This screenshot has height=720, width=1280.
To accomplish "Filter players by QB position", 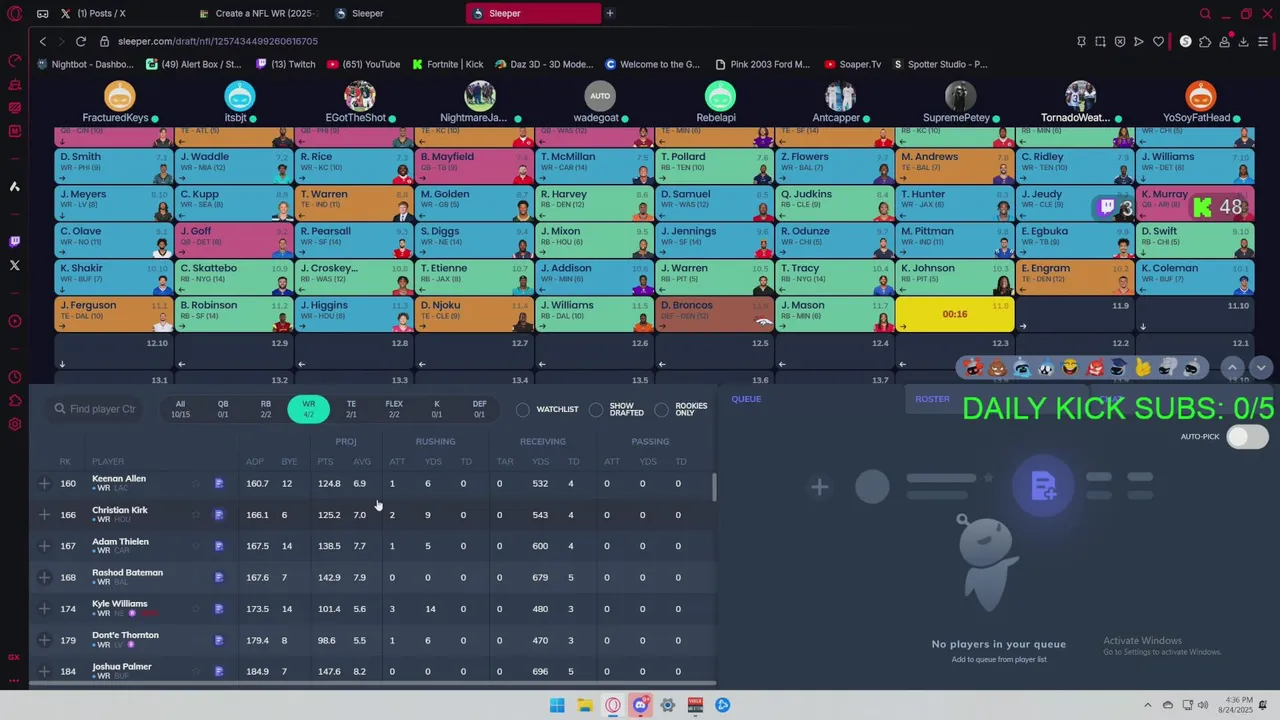I will click(223, 409).
